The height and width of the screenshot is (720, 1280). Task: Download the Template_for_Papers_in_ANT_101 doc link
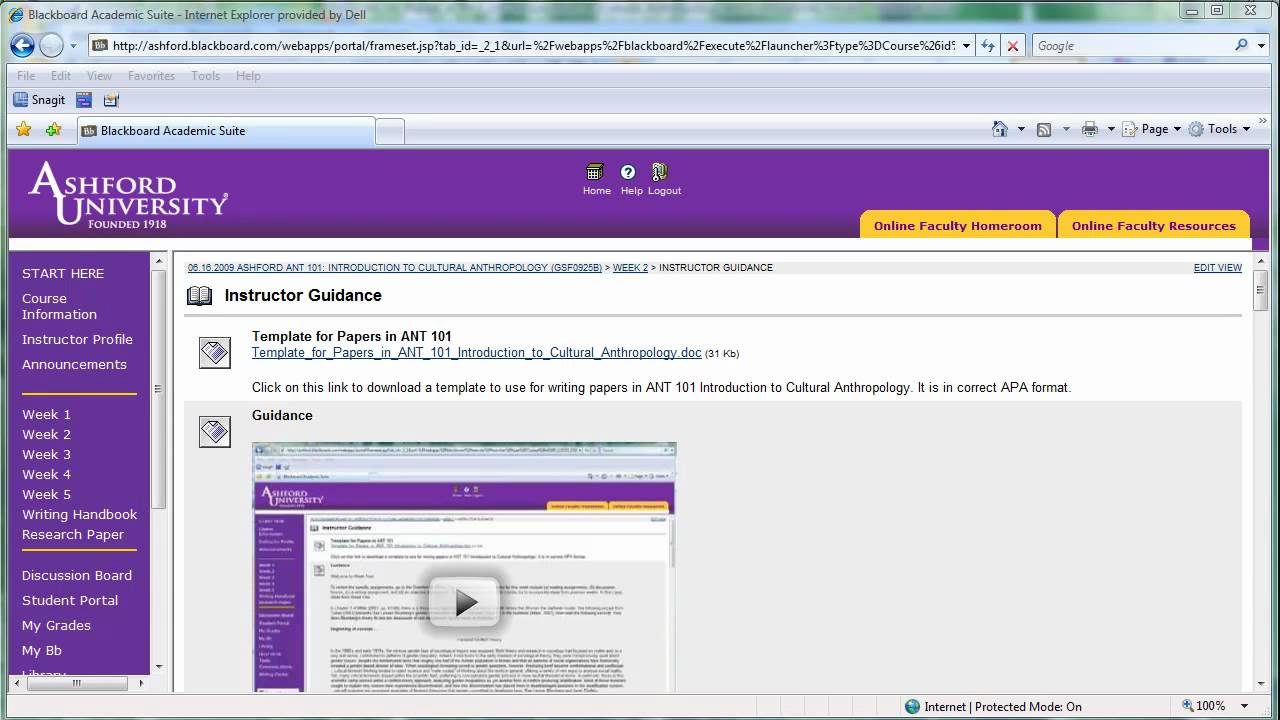pos(477,353)
